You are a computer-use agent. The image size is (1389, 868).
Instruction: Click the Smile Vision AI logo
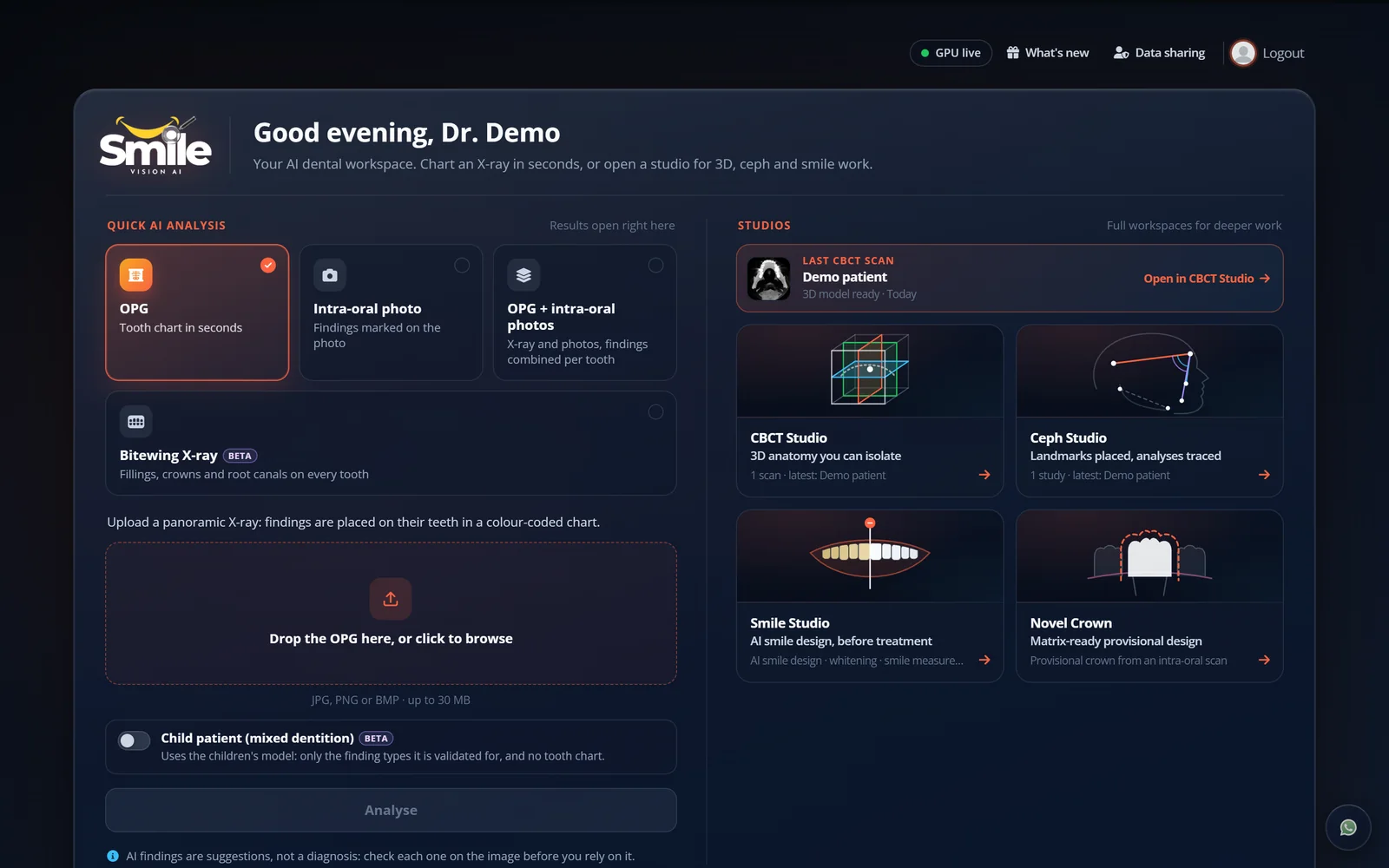pyautogui.click(x=155, y=145)
